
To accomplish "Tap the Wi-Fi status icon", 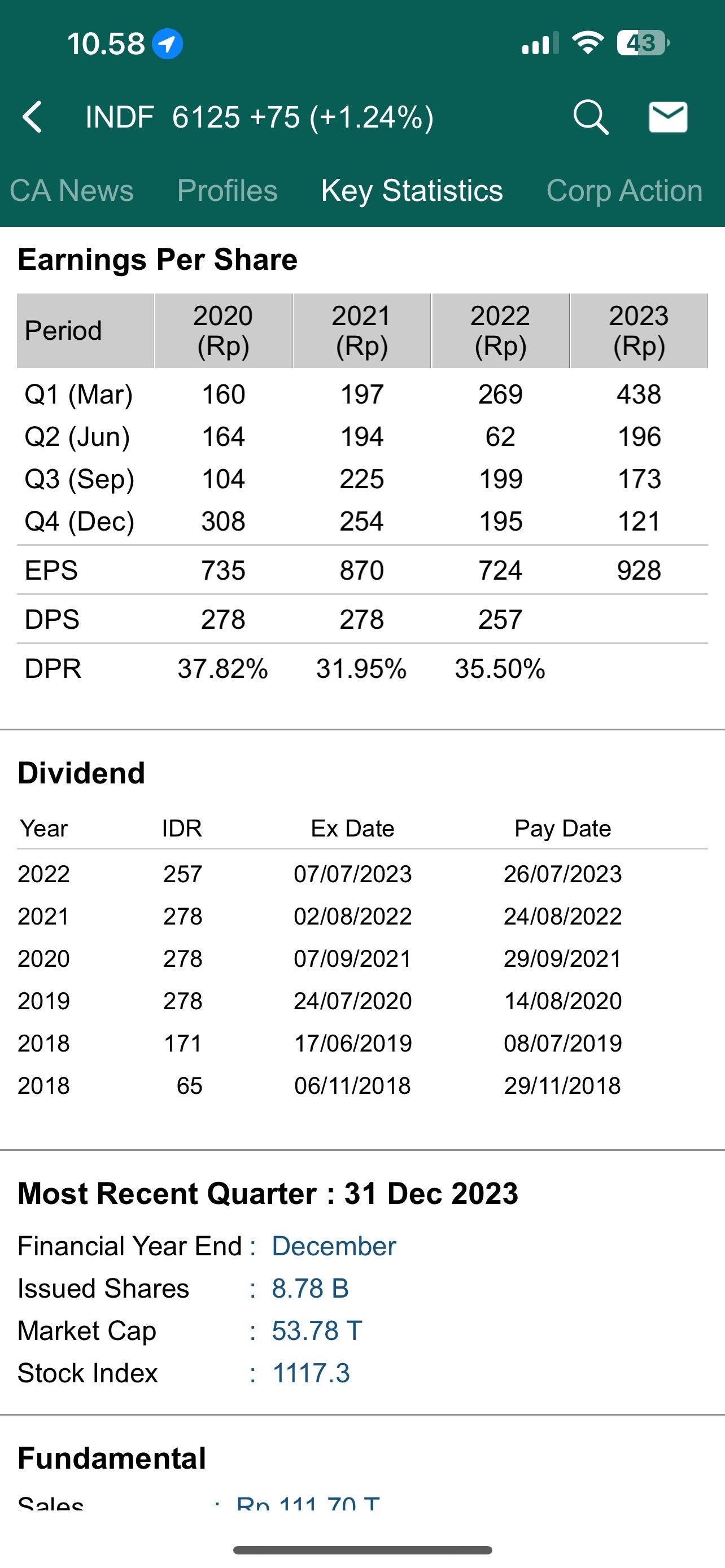I will click(587, 43).
